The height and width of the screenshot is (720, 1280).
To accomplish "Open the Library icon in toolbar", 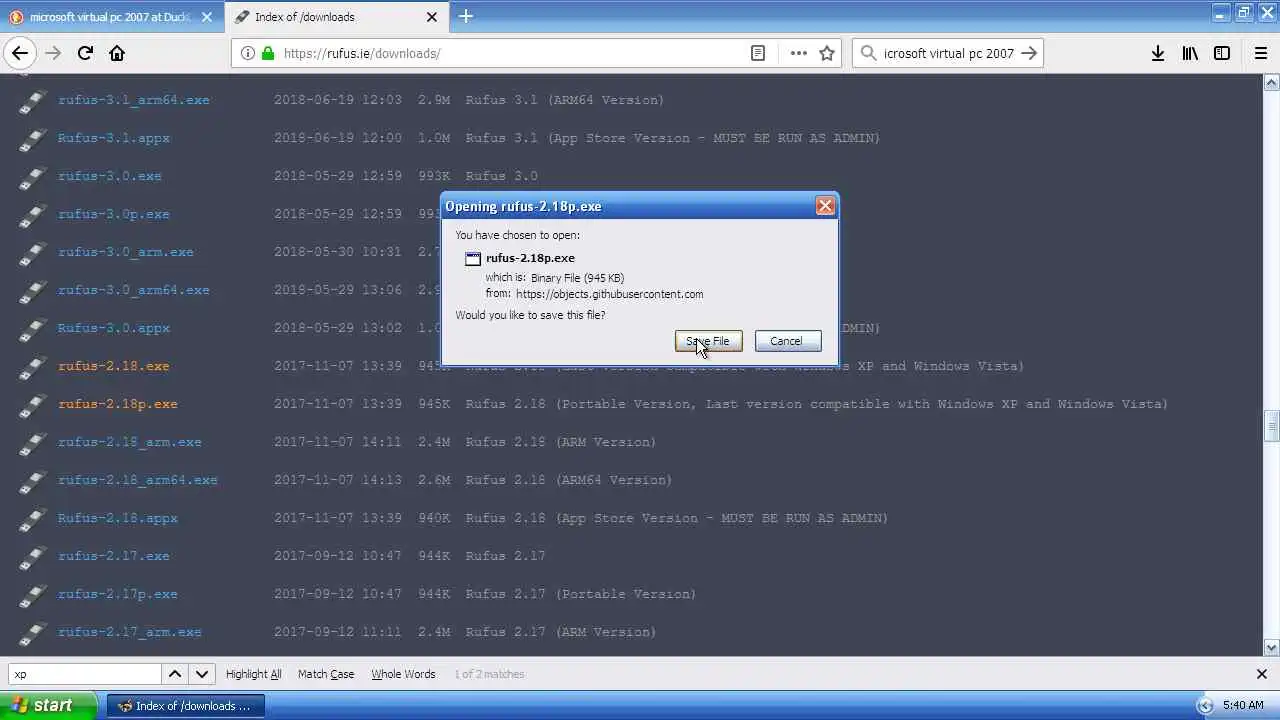I will coord(1190,53).
